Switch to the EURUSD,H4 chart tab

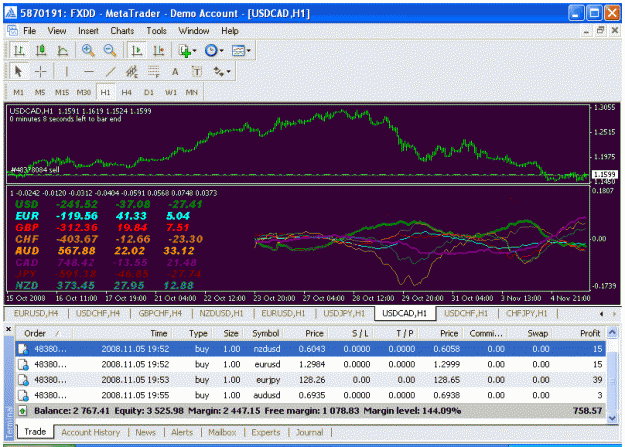(x=36, y=314)
